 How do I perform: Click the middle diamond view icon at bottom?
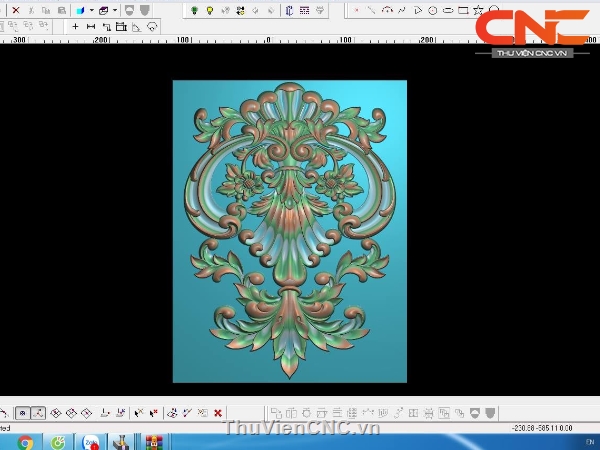coord(71,413)
